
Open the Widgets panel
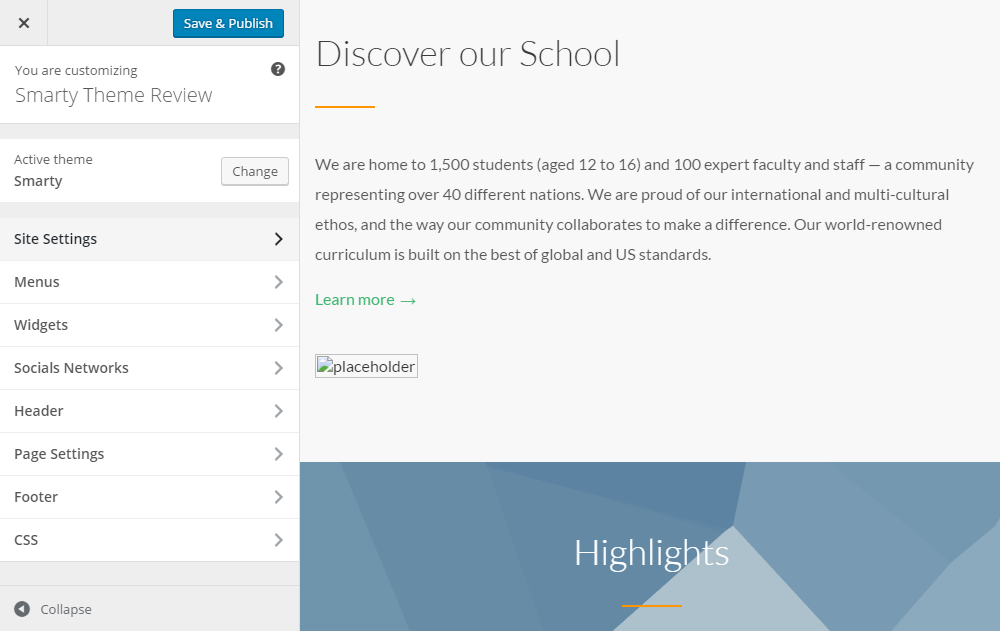[x=149, y=325]
